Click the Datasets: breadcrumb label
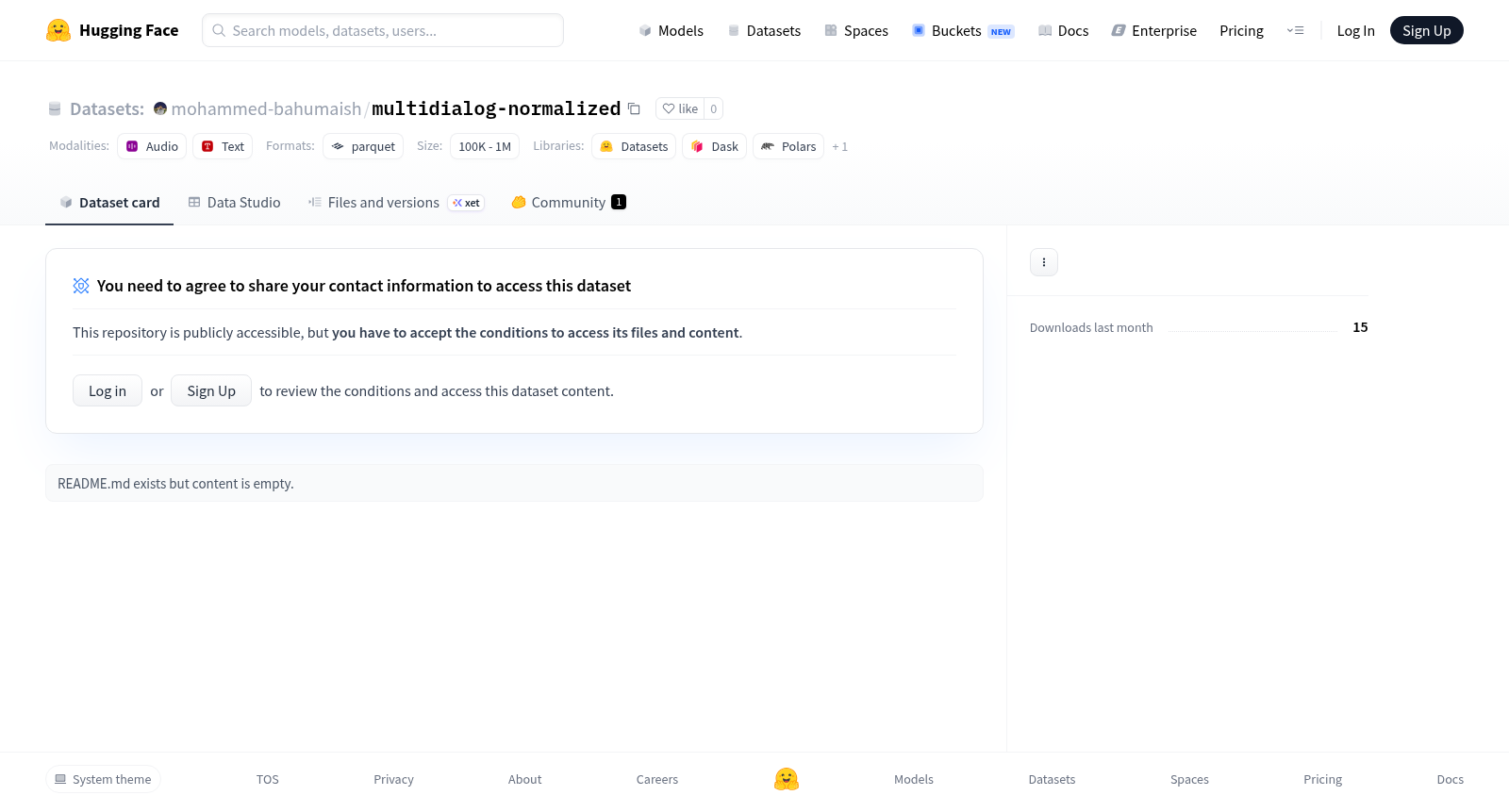This screenshot has width=1509, height=812. 107,109
